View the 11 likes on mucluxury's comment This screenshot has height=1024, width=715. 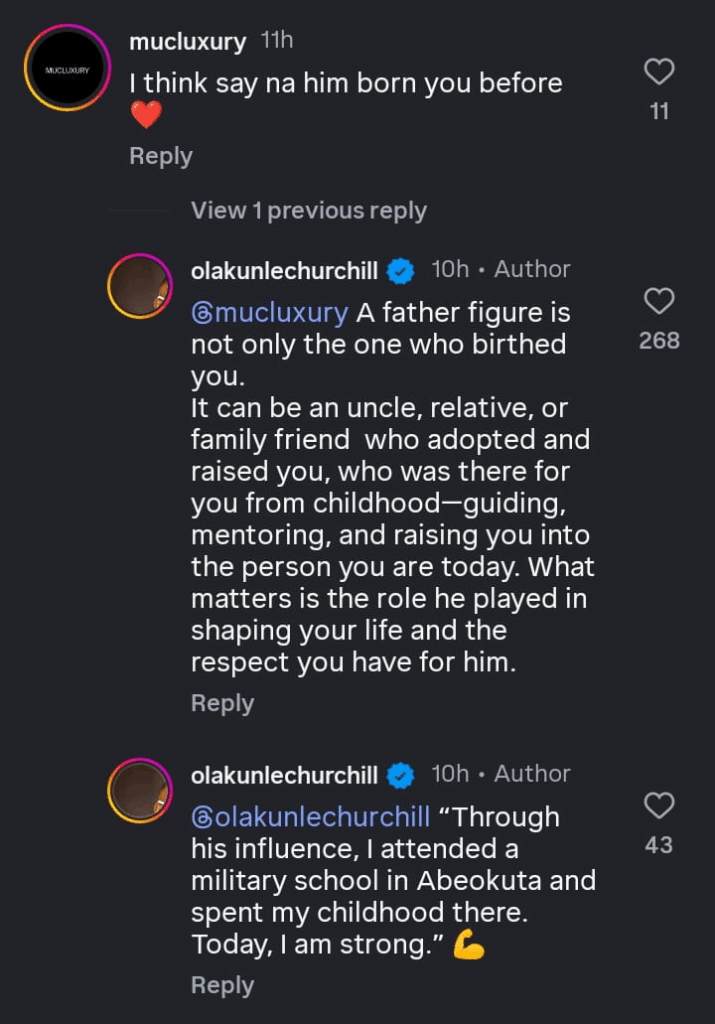[x=659, y=112]
